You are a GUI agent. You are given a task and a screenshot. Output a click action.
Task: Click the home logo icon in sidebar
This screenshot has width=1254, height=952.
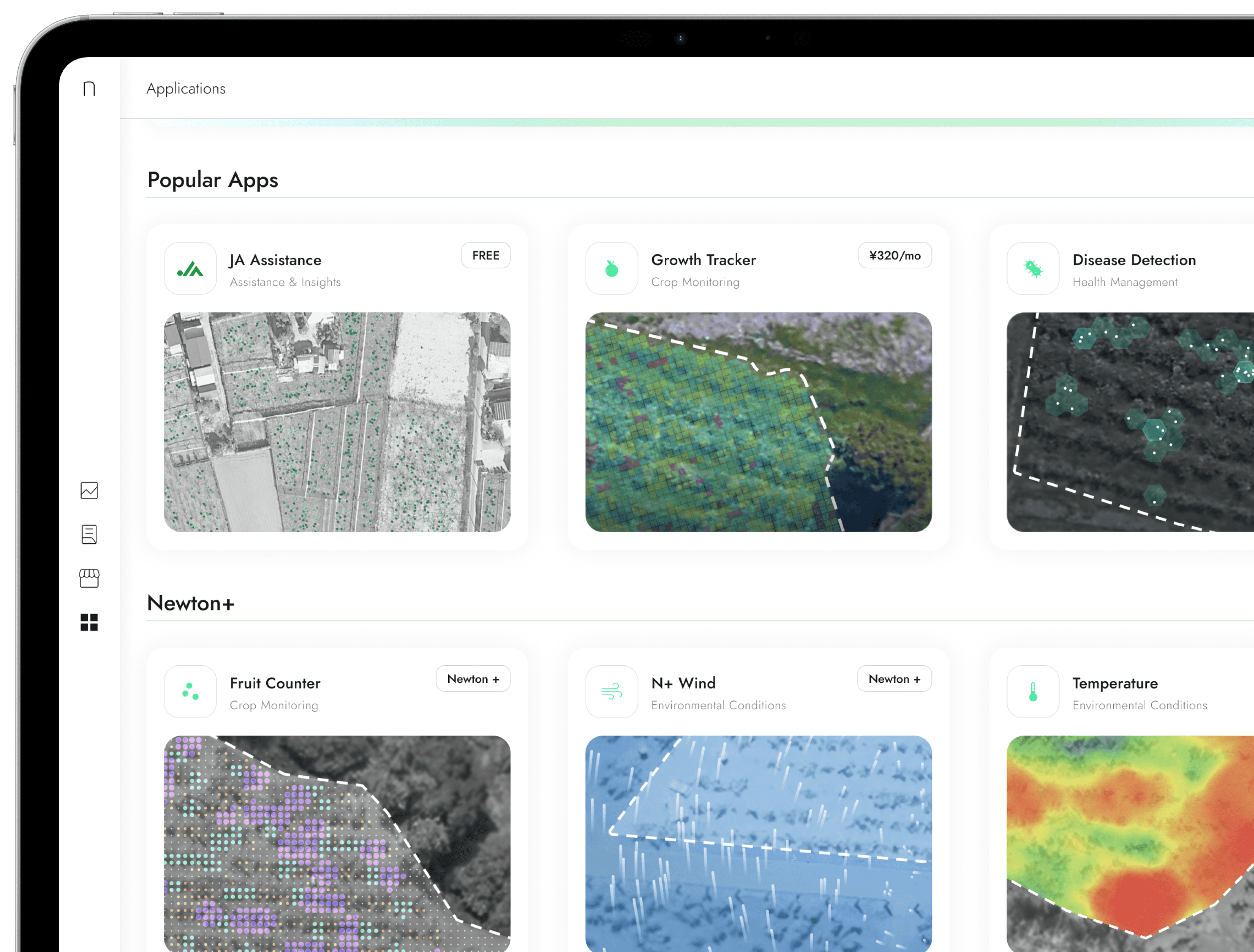point(89,89)
